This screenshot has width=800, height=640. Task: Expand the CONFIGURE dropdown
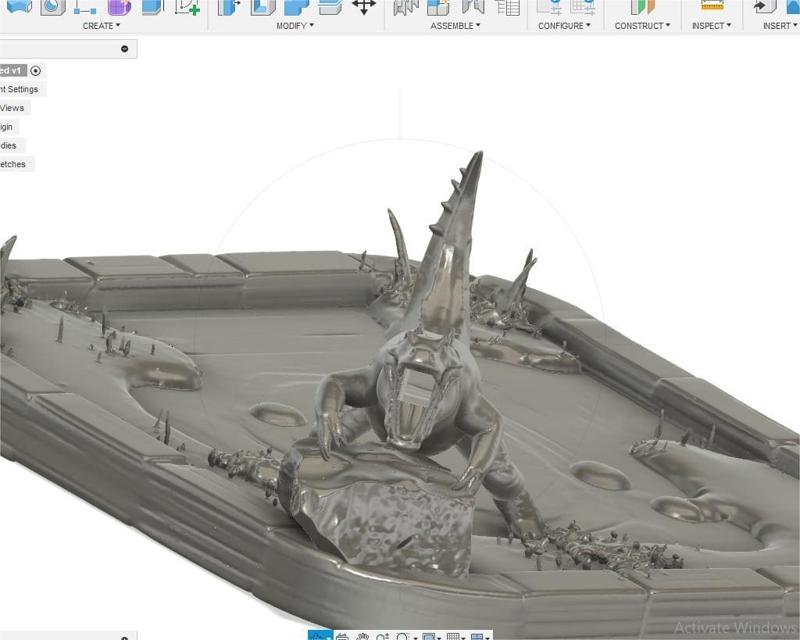[564, 26]
